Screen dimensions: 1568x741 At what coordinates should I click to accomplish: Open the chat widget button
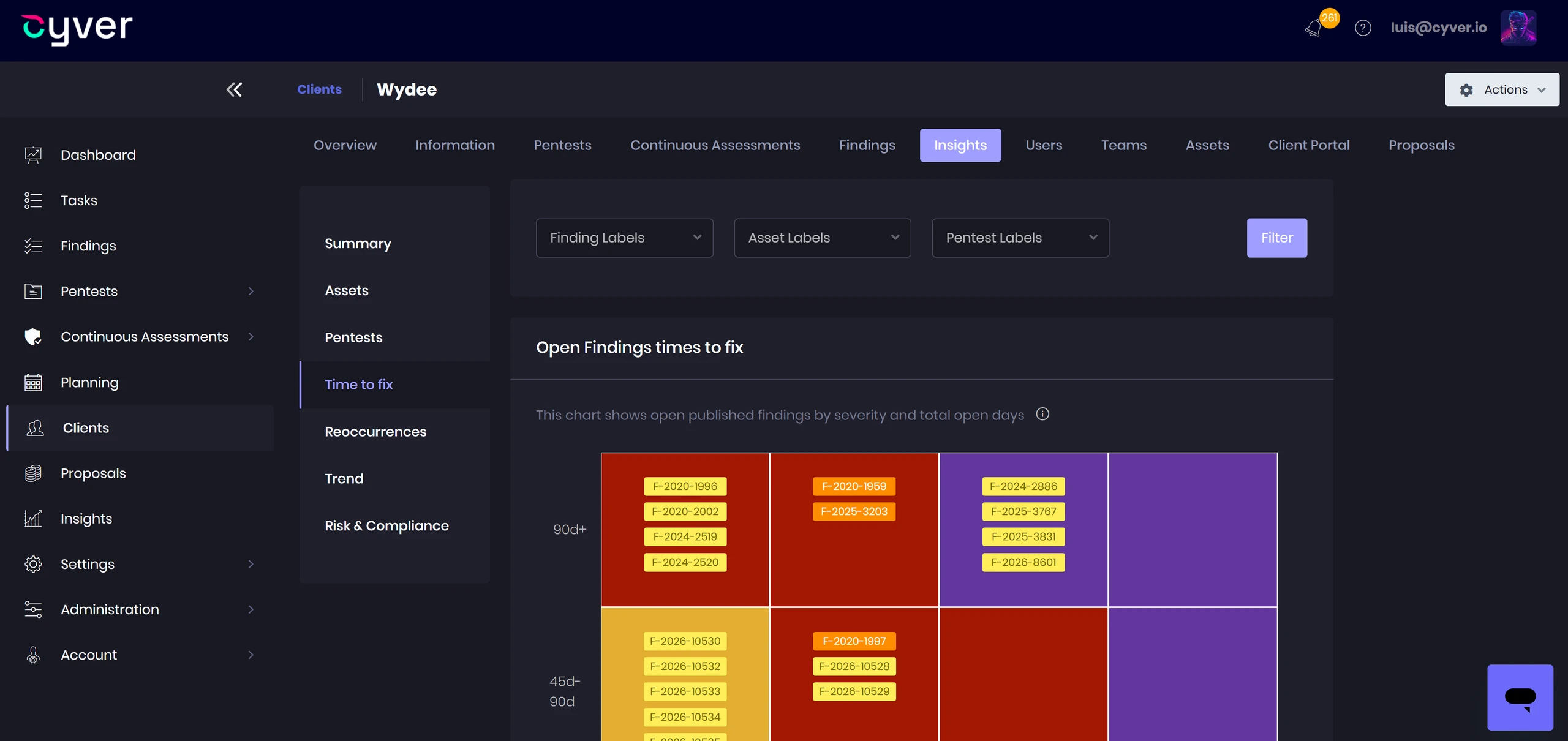pyautogui.click(x=1520, y=698)
